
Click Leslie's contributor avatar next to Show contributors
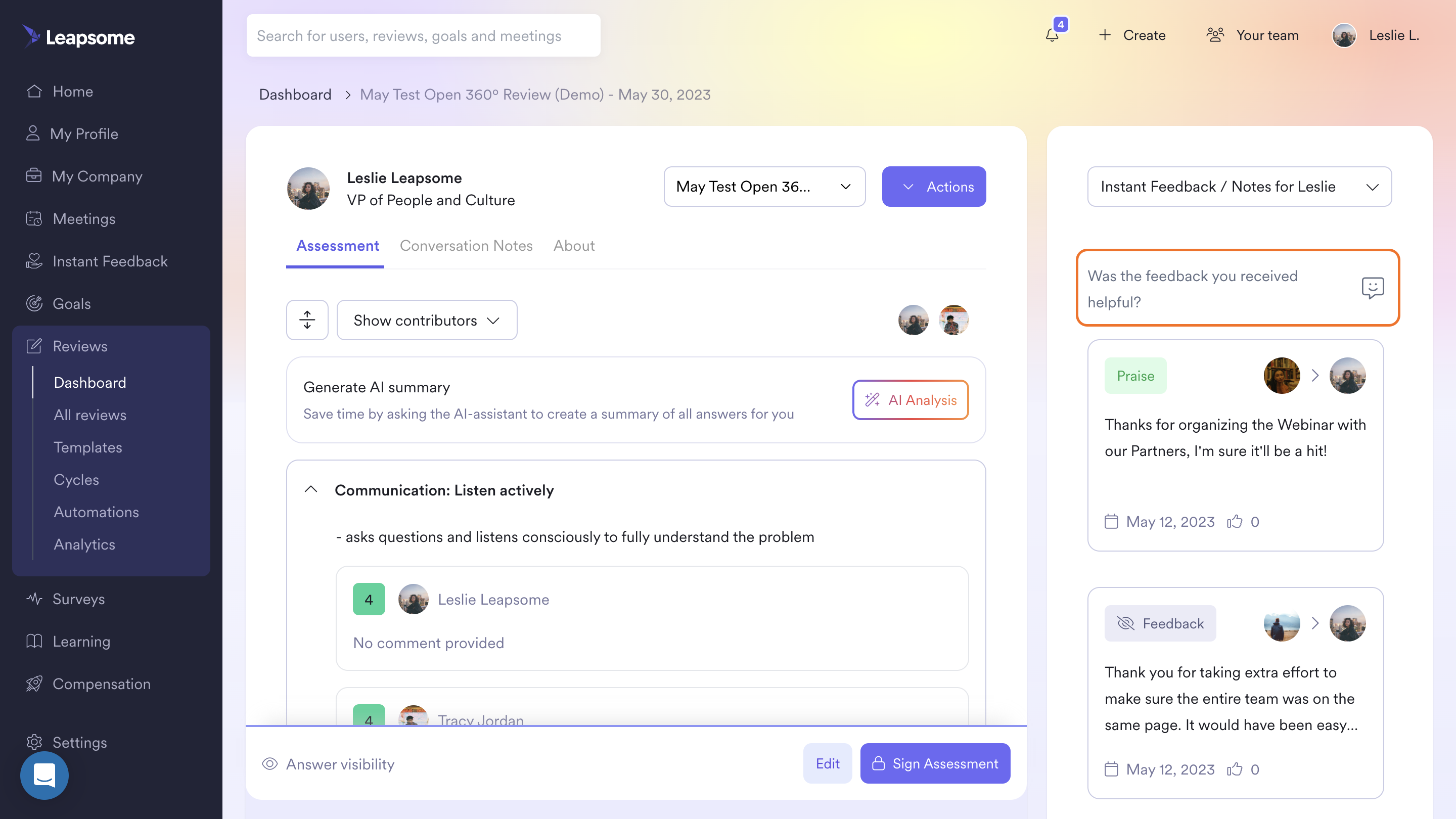[913, 320]
